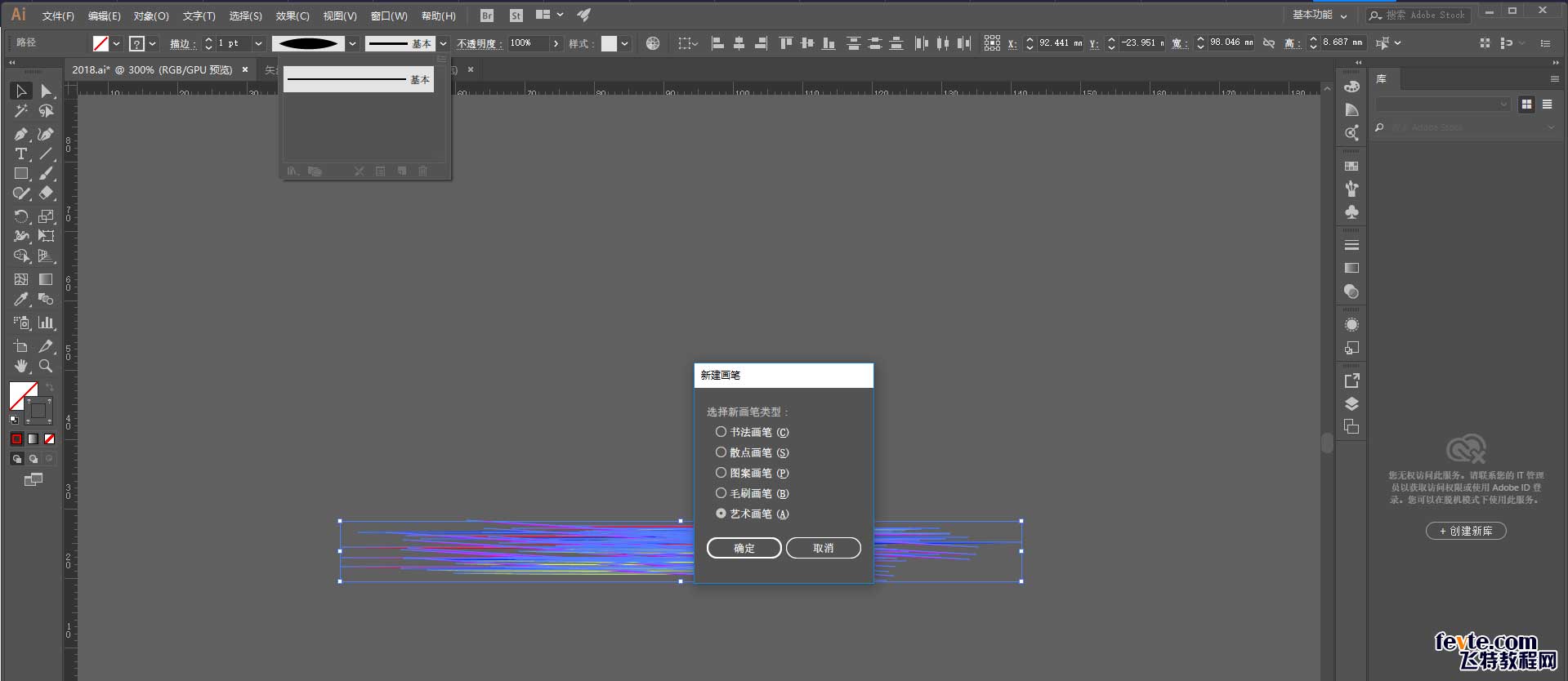Select the Pen tool
The image size is (1568, 681).
21,134
